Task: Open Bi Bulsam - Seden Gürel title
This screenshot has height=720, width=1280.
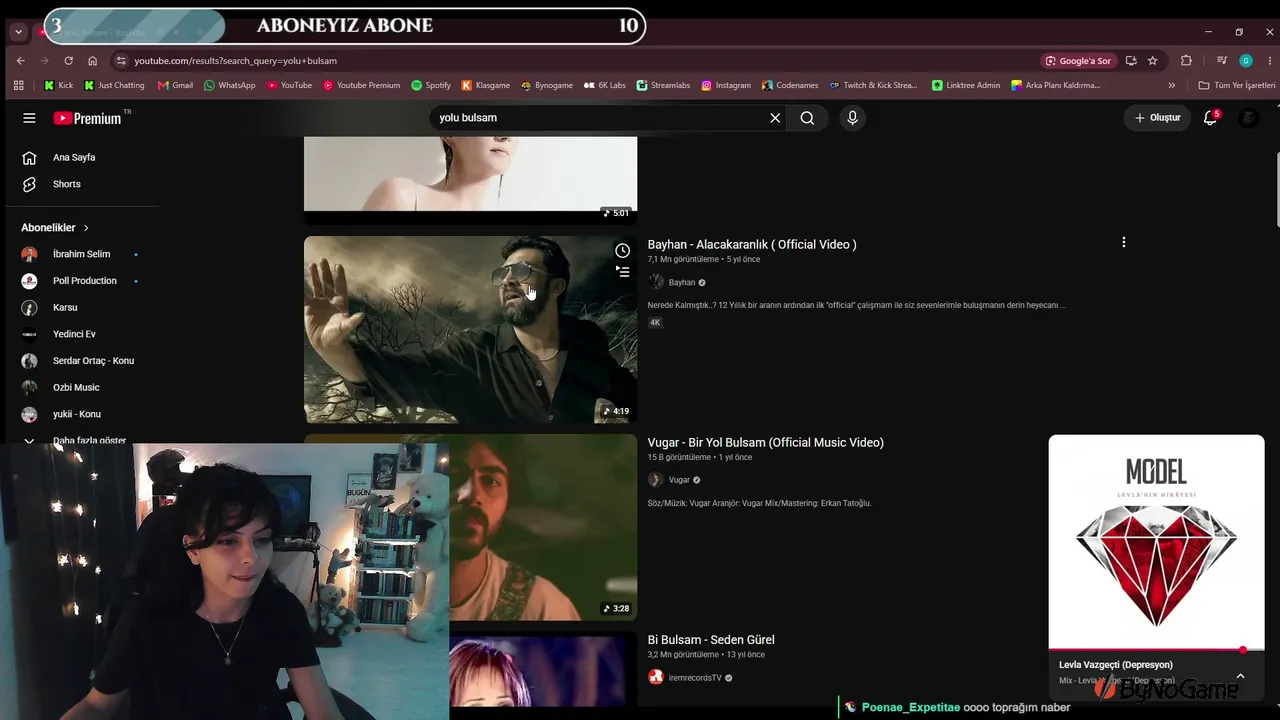Action: pyautogui.click(x=711, y=640)
